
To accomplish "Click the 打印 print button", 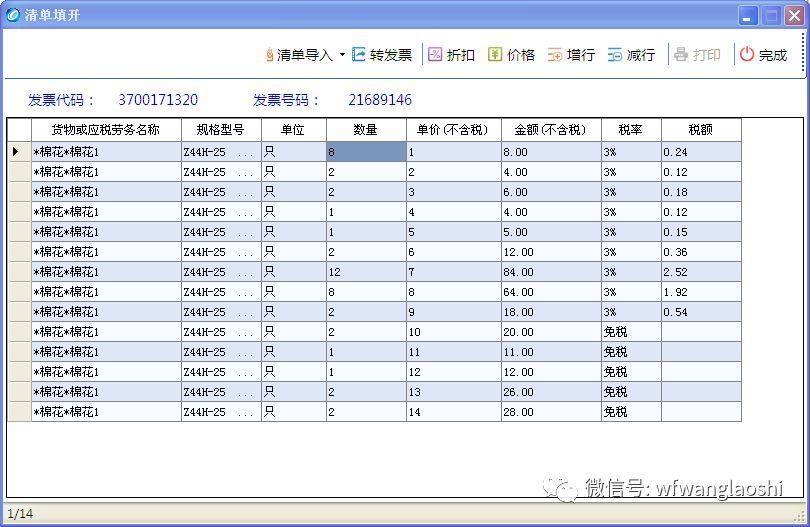I will 697,55.
